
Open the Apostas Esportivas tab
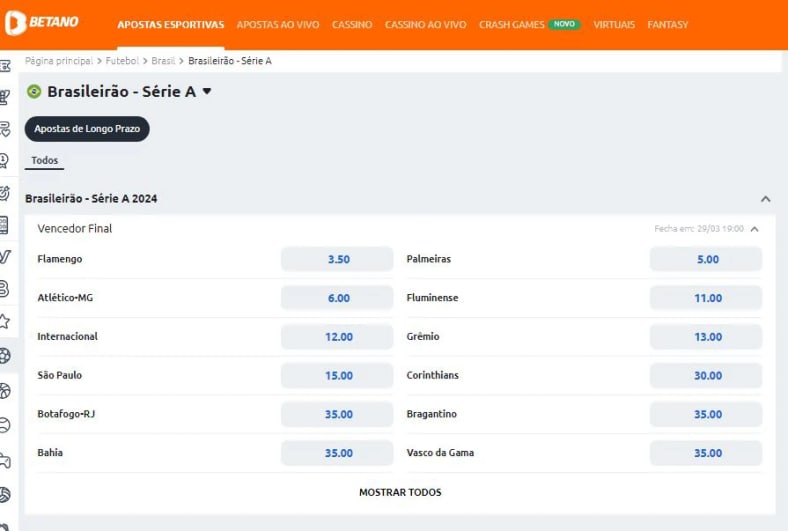pyautogui.click(x=171, y=25)
